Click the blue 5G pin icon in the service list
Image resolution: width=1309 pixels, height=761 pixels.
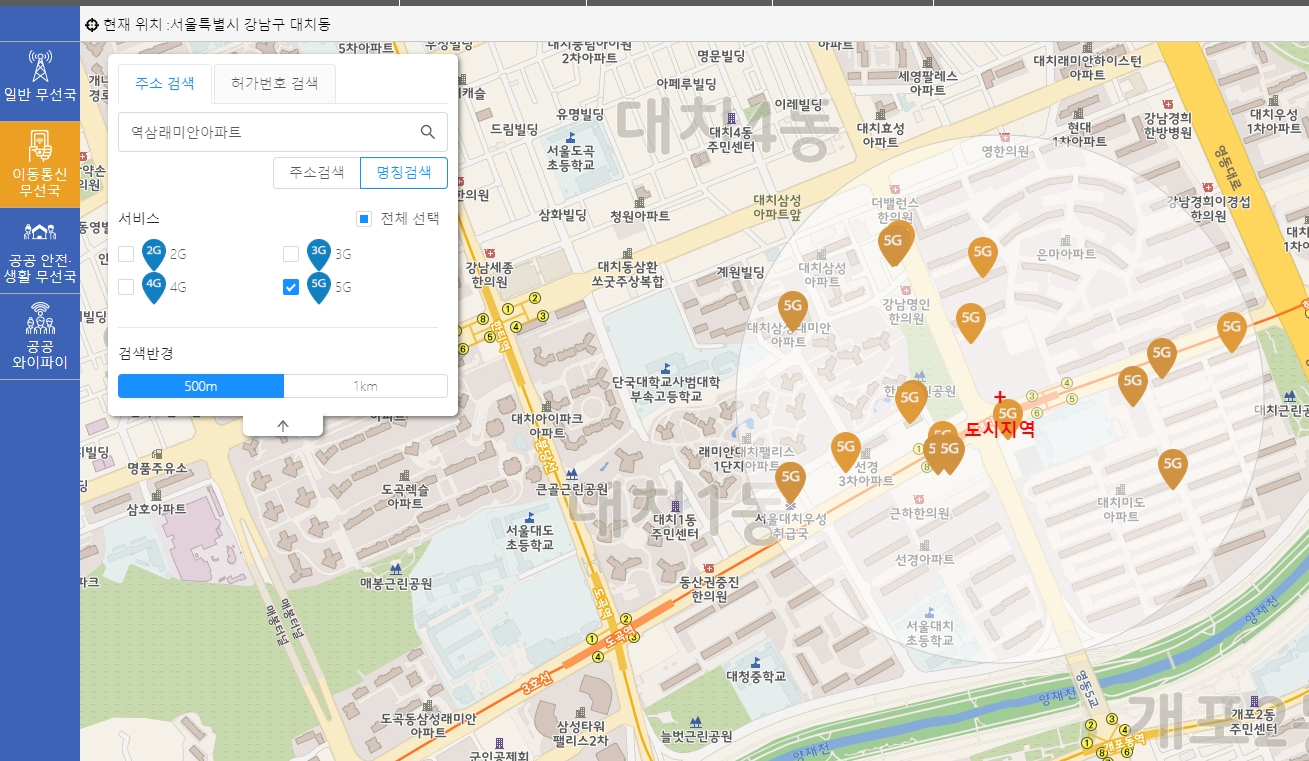pos(319,287)
